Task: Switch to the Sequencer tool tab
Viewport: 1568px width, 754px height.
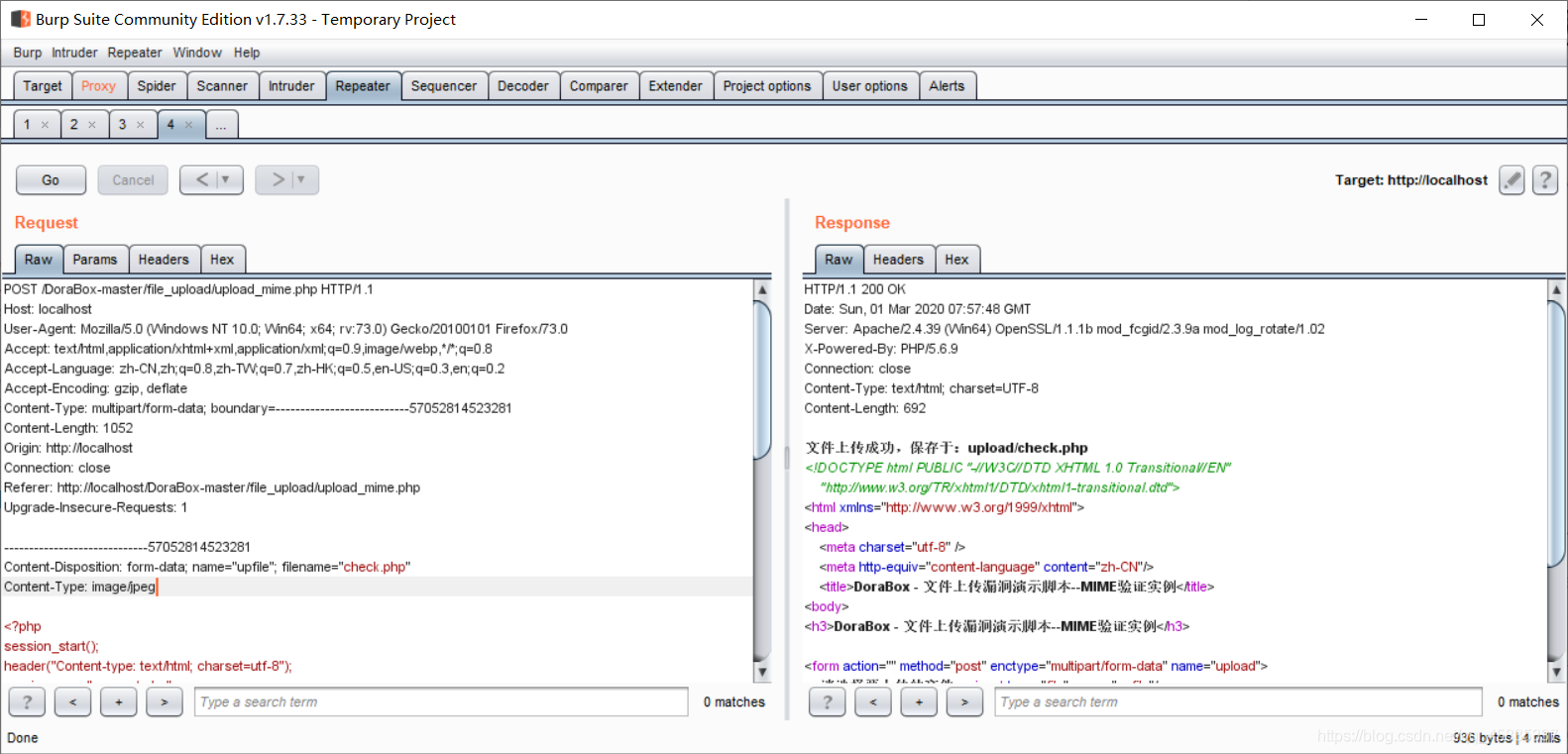Action: point(444,86)
